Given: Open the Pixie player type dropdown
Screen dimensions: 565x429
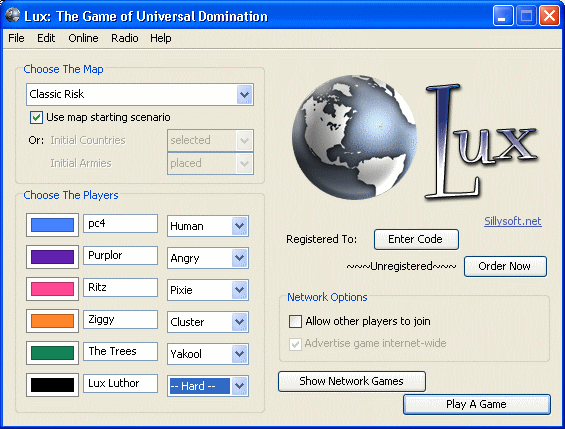Looking at the screenshot, I should click(208, 290).
